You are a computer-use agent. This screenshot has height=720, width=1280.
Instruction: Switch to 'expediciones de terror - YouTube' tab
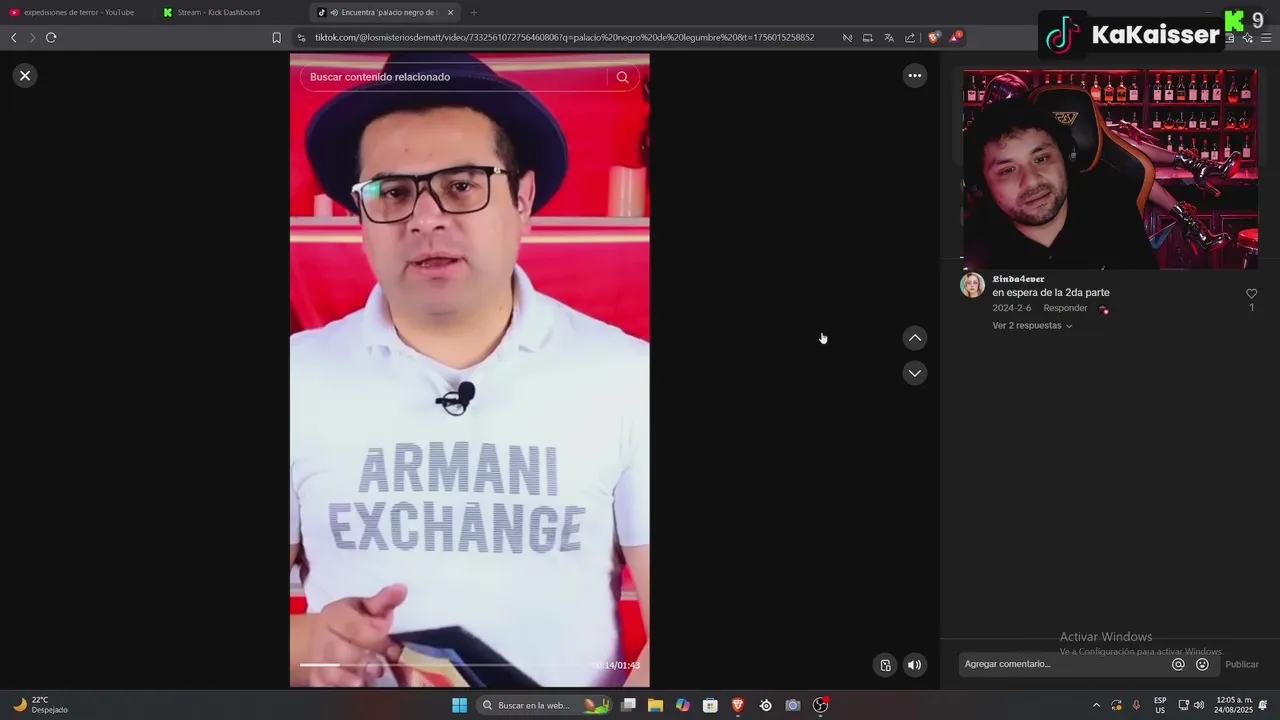77,12
